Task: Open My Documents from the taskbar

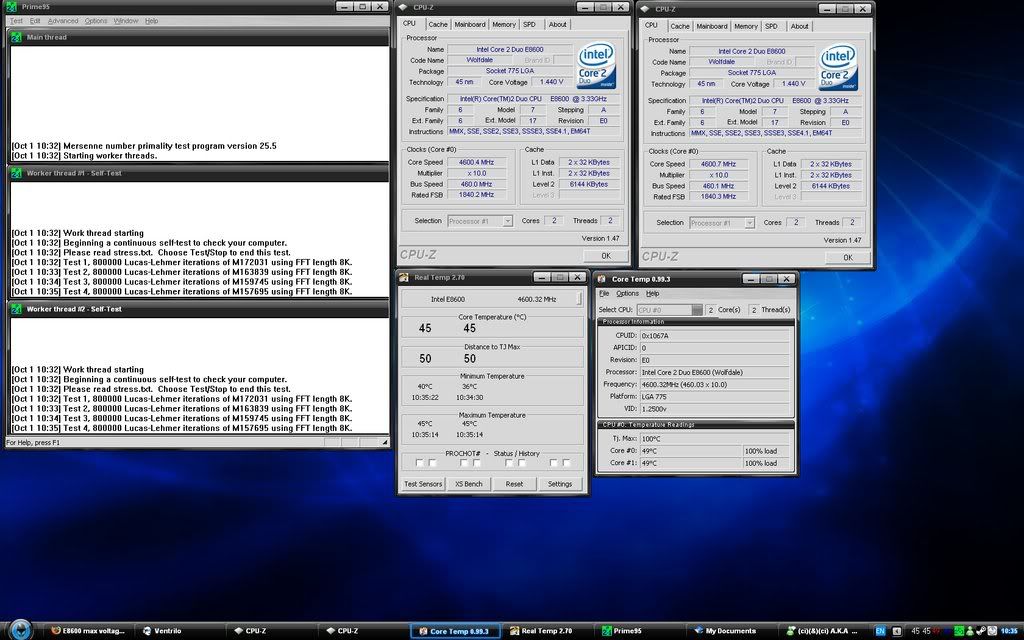Action: click(725, 631)
